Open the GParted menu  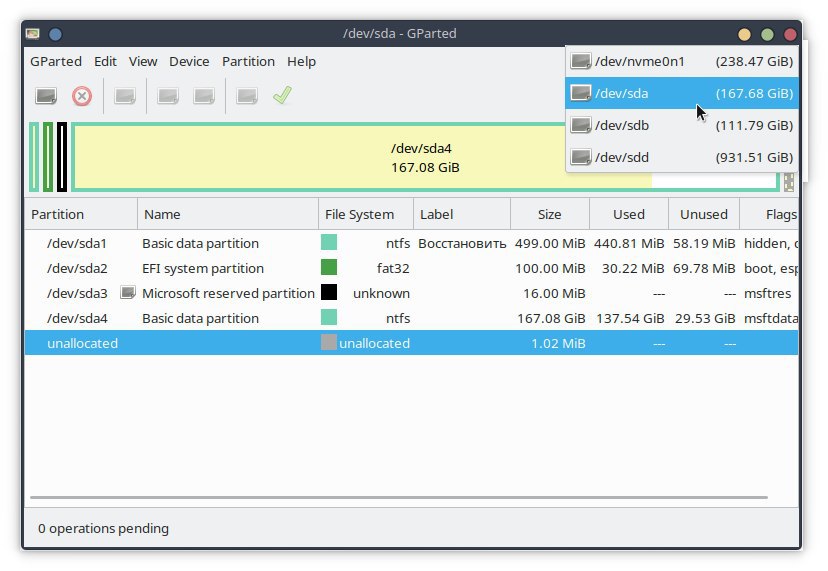pyautogui.click(x=56, y=61)
